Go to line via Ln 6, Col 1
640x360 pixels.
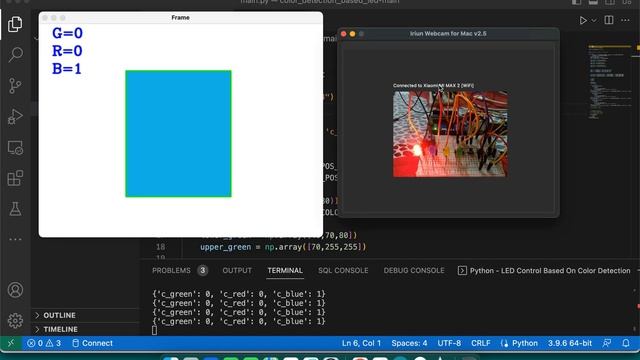click(361, 343)
